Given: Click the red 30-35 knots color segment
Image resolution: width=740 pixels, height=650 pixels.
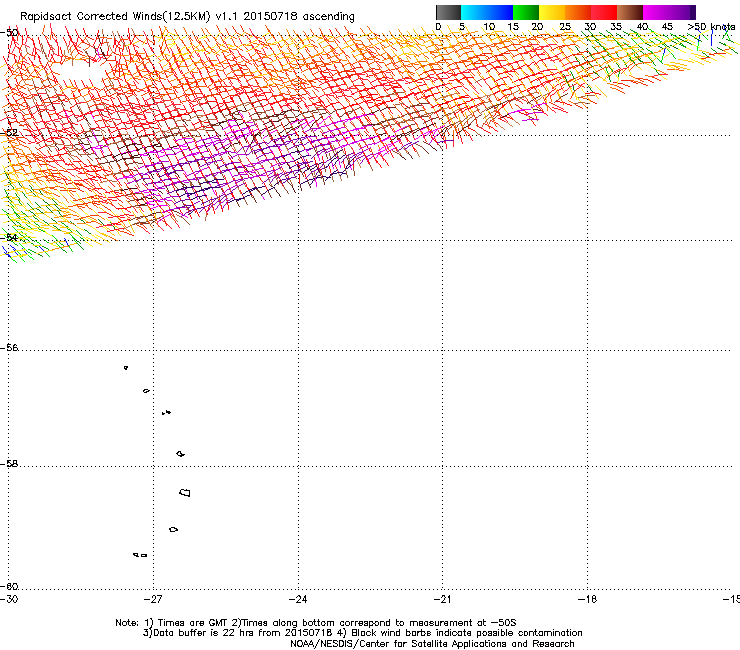Looking at the screenshot, I should 604,12.
